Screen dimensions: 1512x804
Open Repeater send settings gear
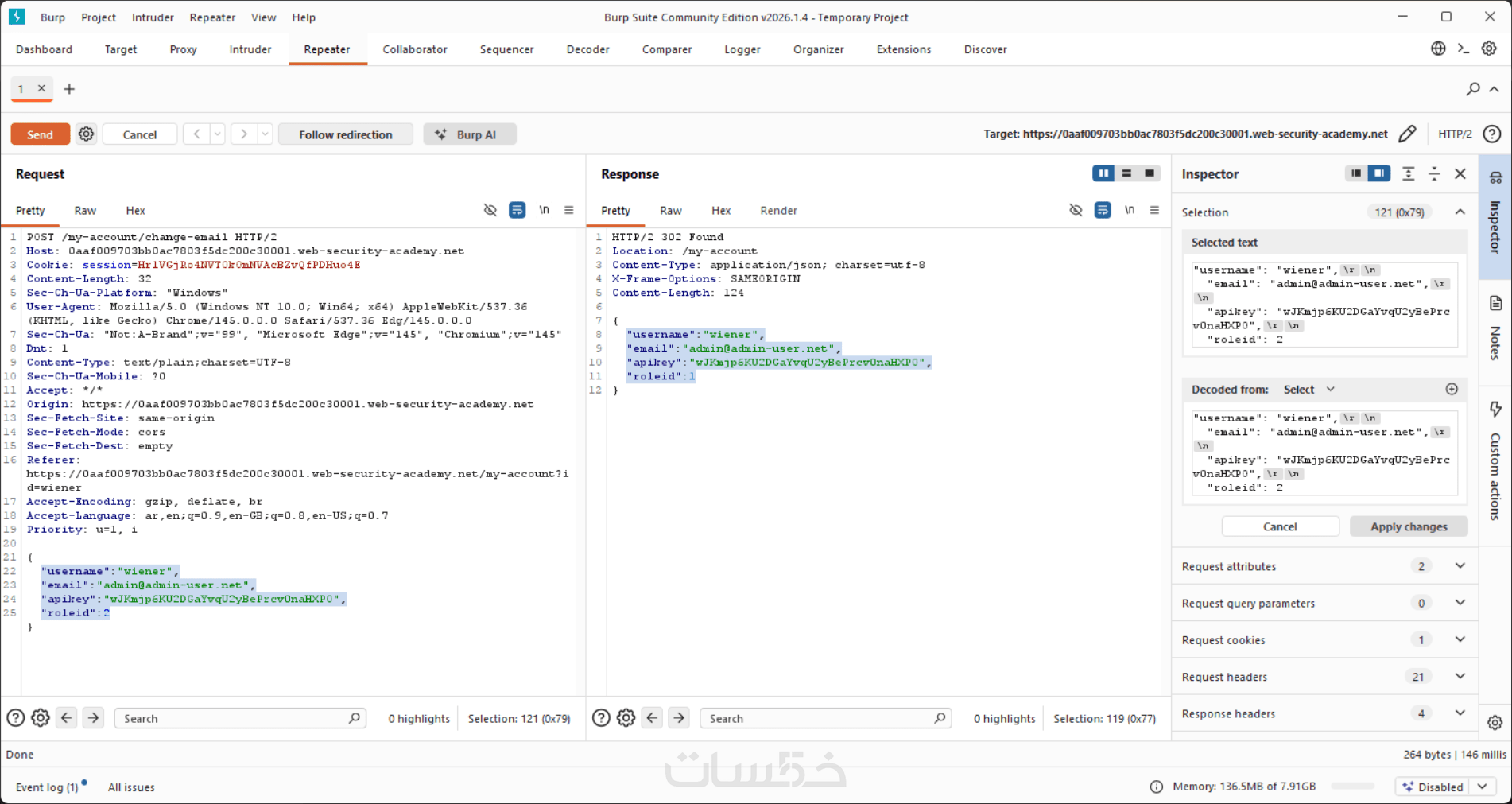click(x=86, y=134)
